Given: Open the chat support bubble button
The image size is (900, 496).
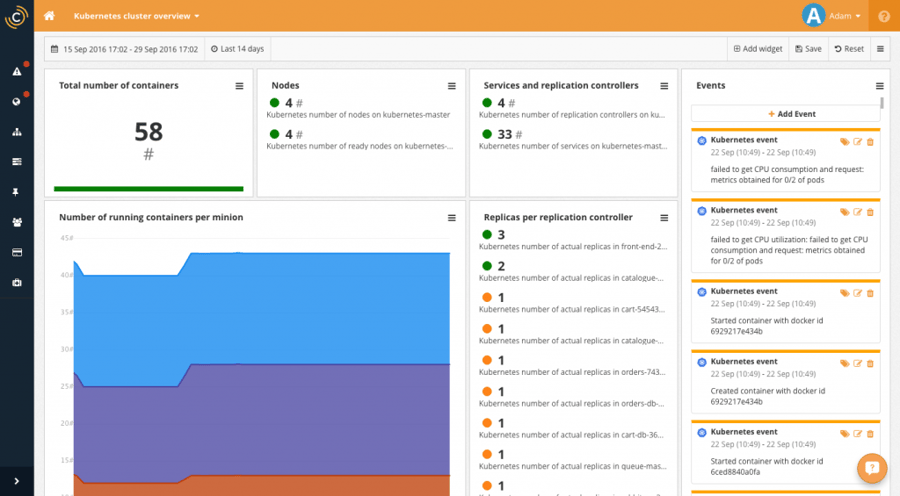Looking at the screenshot, I should click(x=872, y=468).
